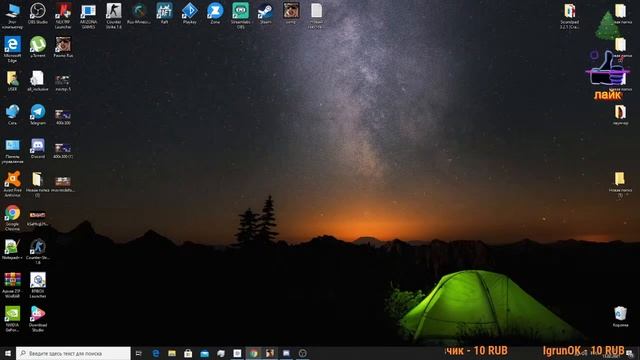Select the 'Этот компьютер' desktop icon

(x=12, y=16)
